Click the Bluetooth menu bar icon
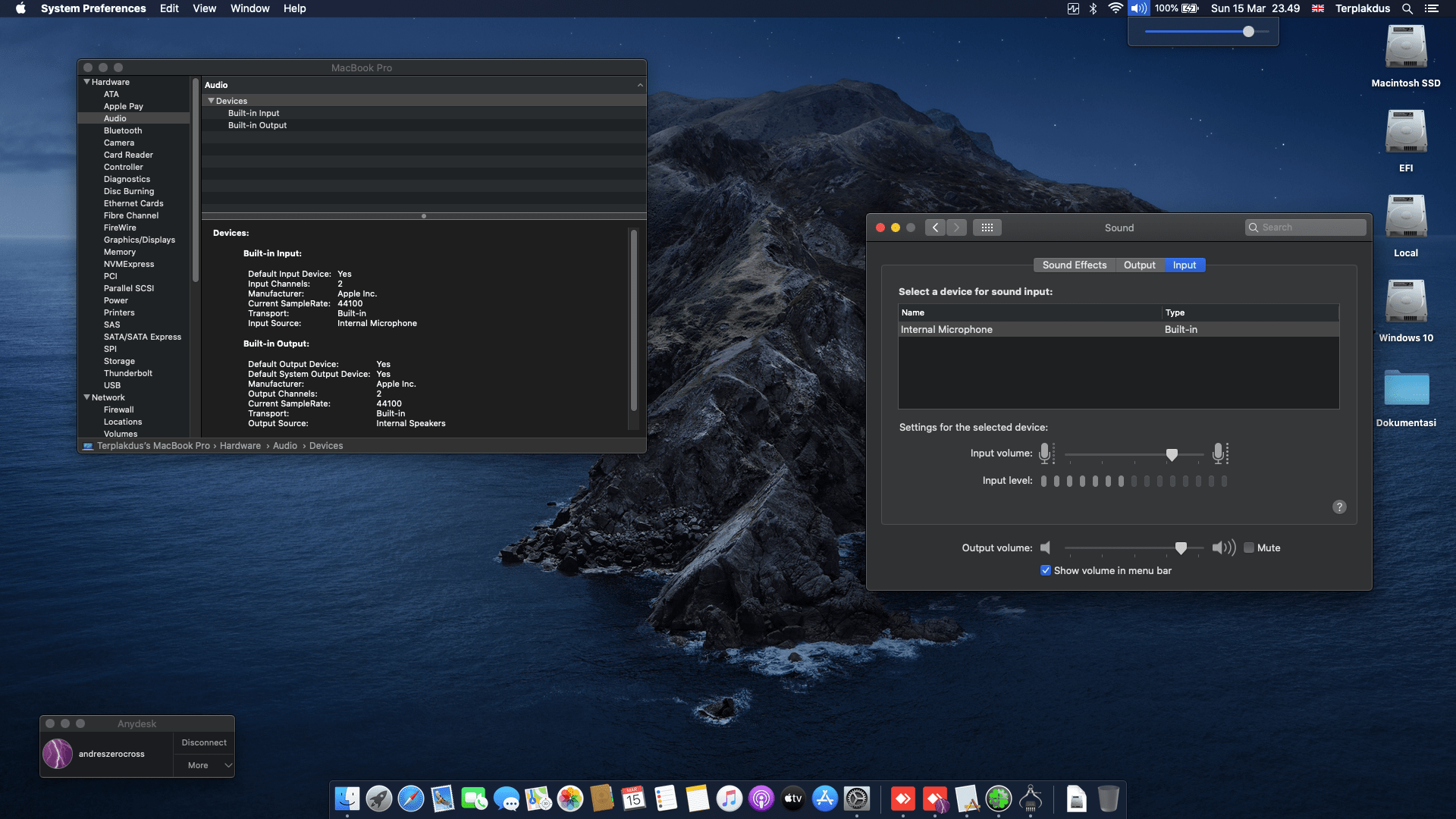1456x819 pixels. [x=1093, y=8]
